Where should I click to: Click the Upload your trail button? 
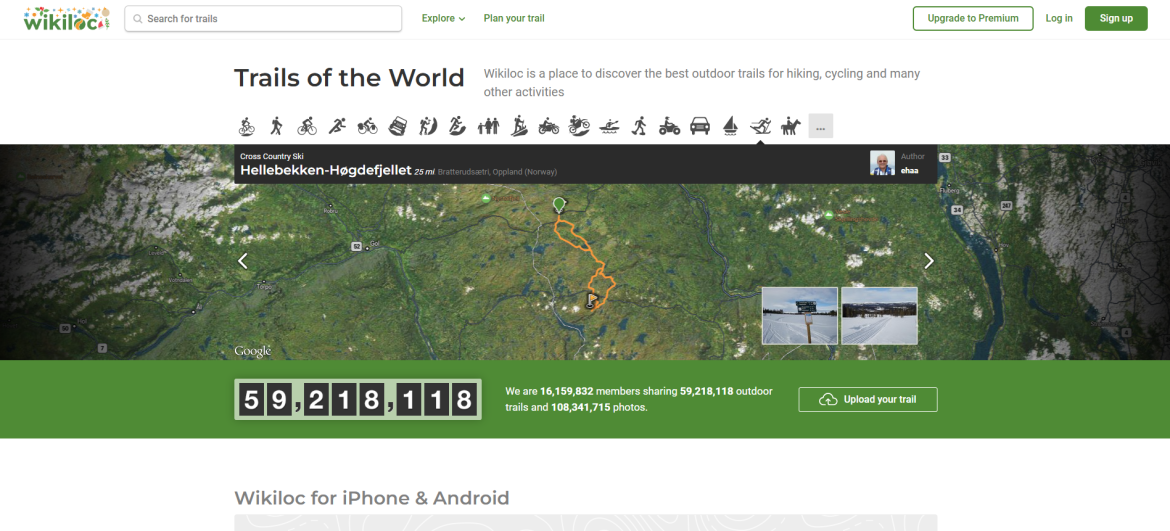pyautogui.click(x=868, y=400)
